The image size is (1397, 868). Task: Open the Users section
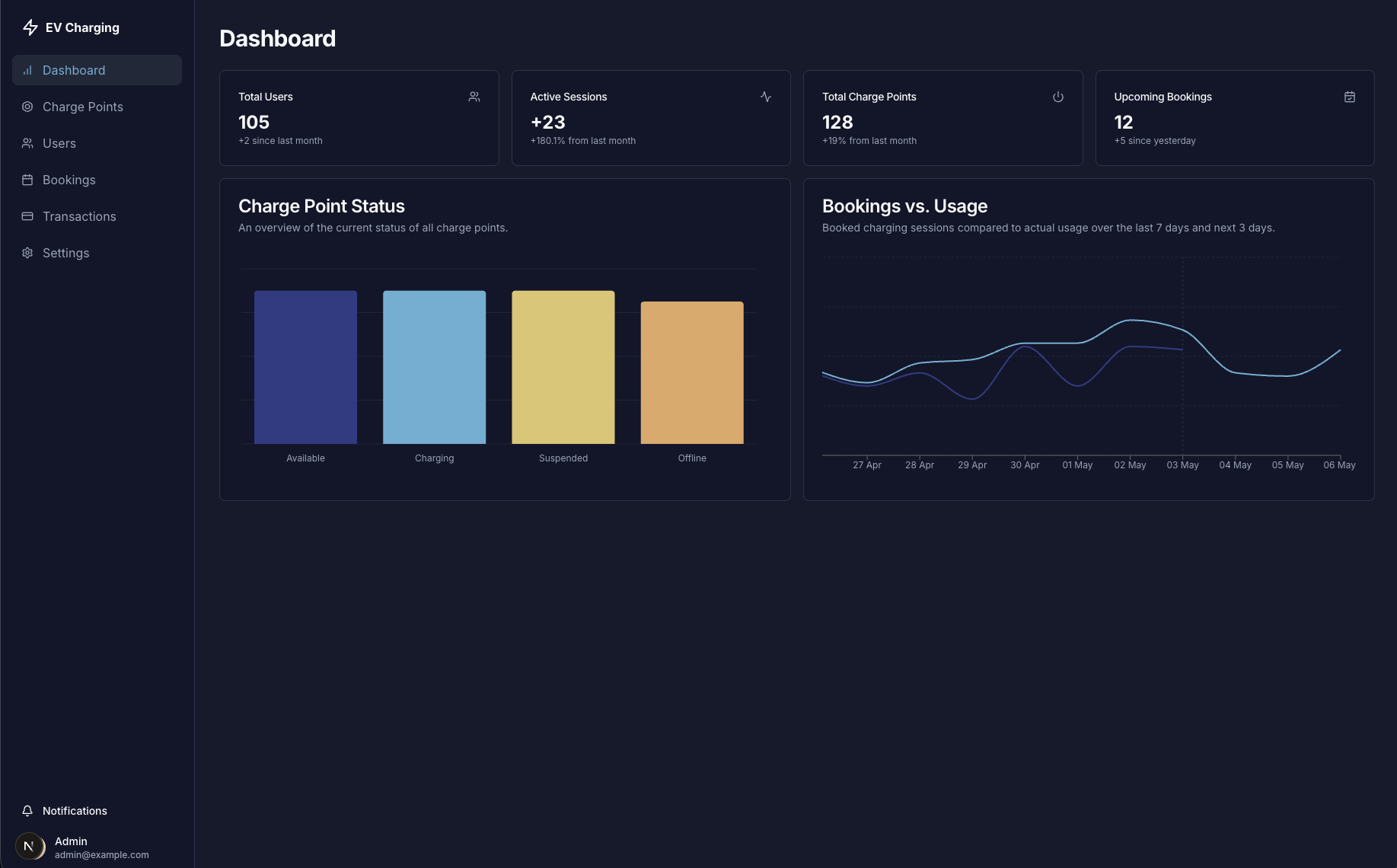[97, 143]
